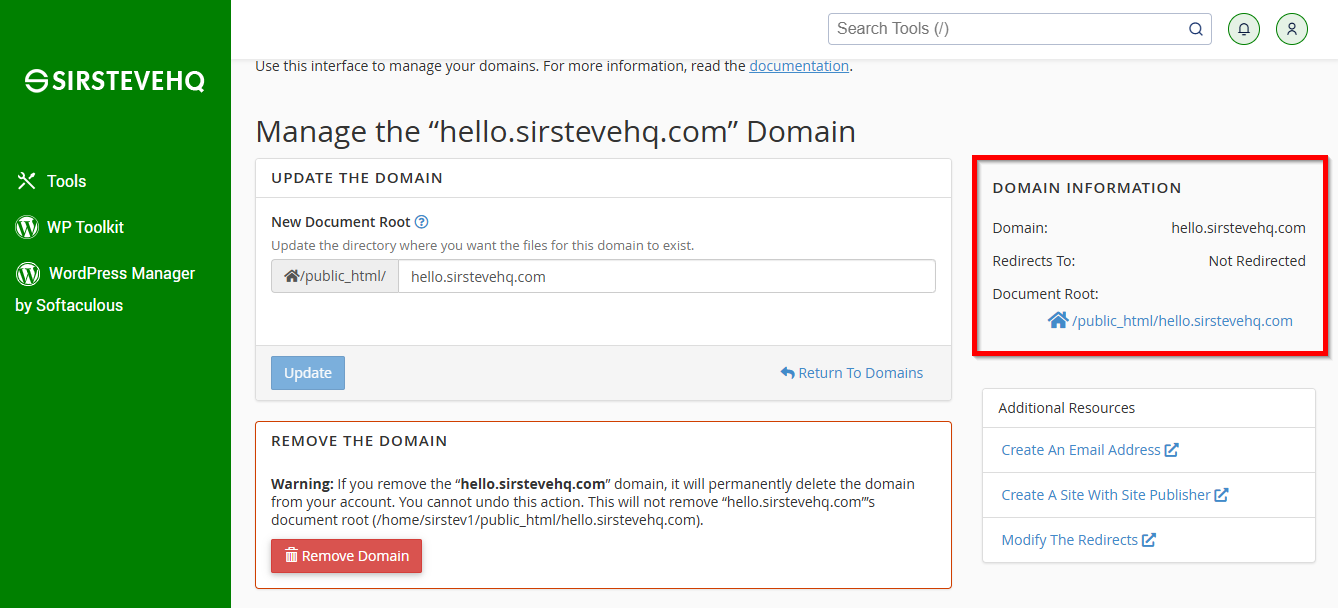
Task: Open the user account icon
Action: tap(1292, 29)
